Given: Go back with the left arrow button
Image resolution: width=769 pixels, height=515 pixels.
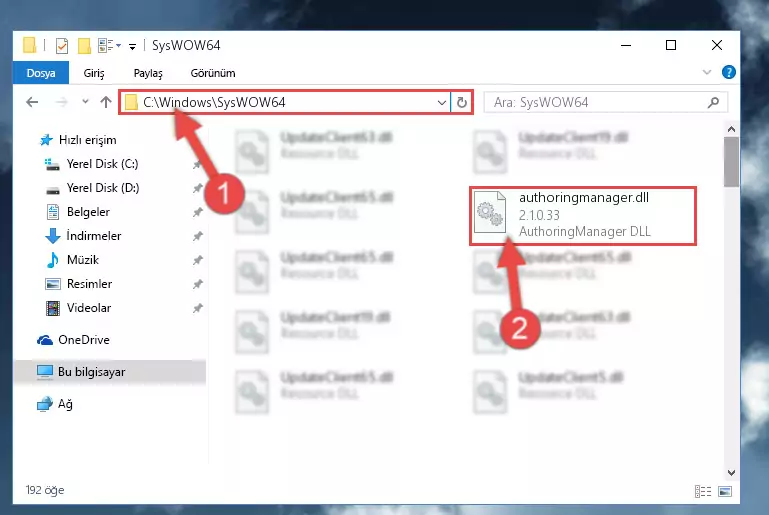Looking at the screenshot, I should click(32, 102).
